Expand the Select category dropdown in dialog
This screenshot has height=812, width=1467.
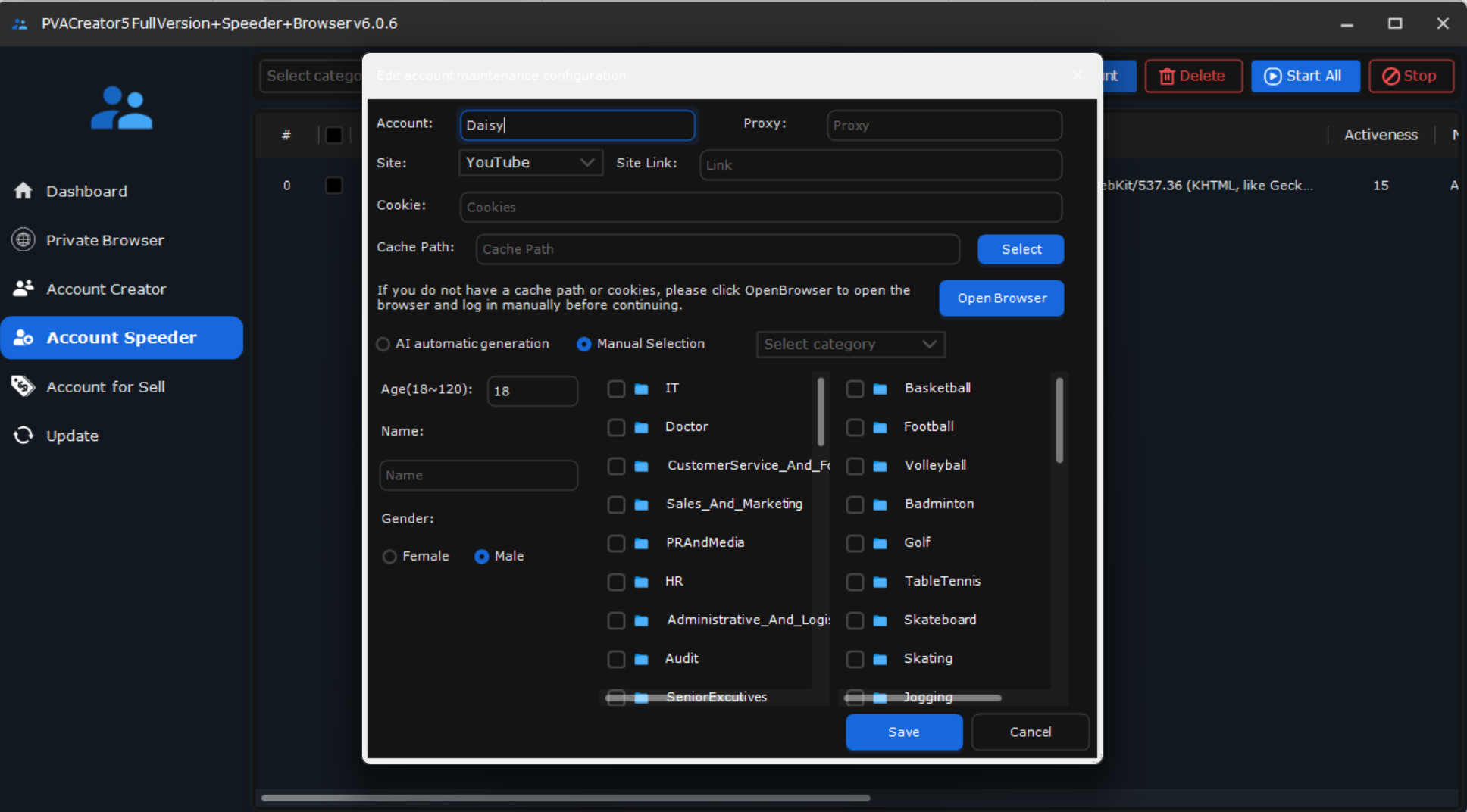pos(849,345)
